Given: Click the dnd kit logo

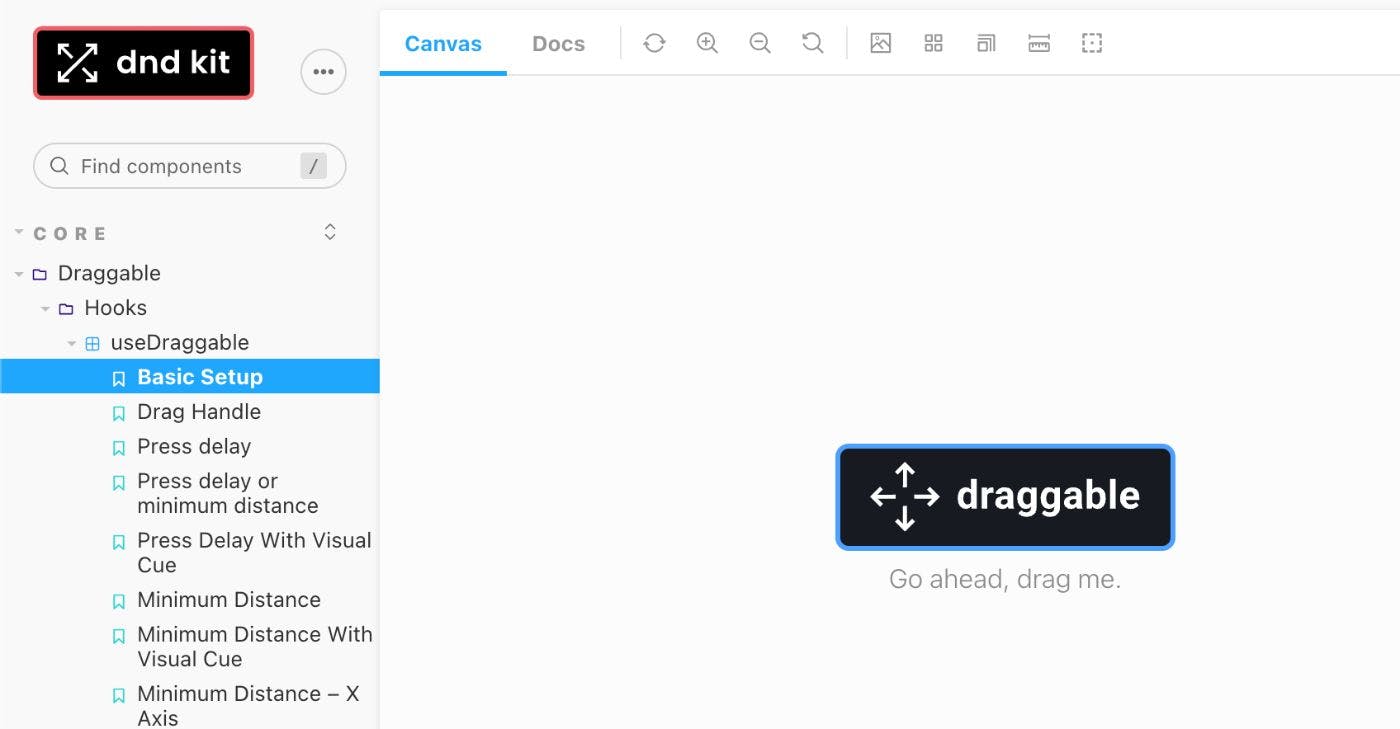Looking at the screenshot, I should 144,63.
